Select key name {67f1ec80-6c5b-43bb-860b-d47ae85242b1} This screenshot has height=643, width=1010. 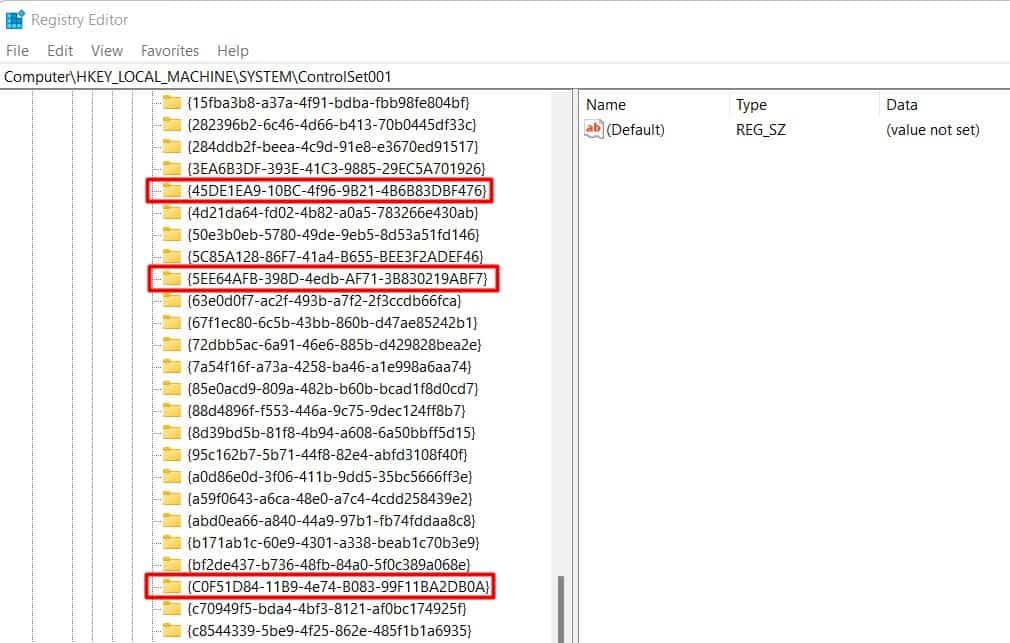click(332, 322)
